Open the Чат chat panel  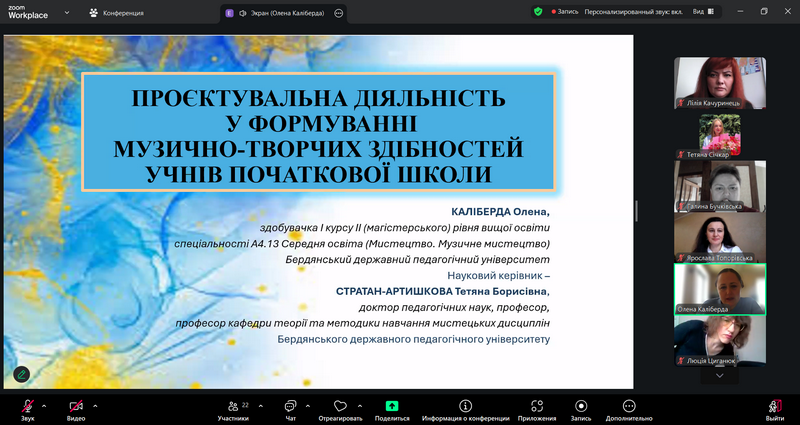[x=290, y=406]
